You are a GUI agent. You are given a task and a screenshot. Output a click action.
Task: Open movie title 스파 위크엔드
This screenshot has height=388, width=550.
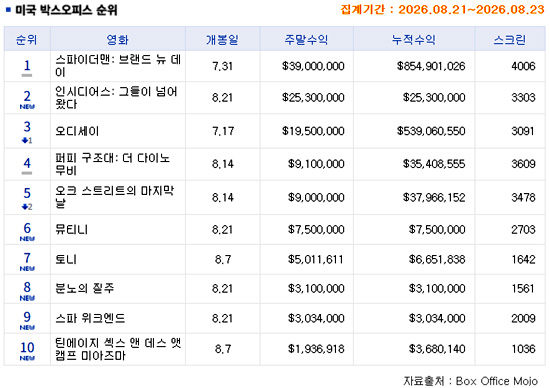tap(90, 318)
